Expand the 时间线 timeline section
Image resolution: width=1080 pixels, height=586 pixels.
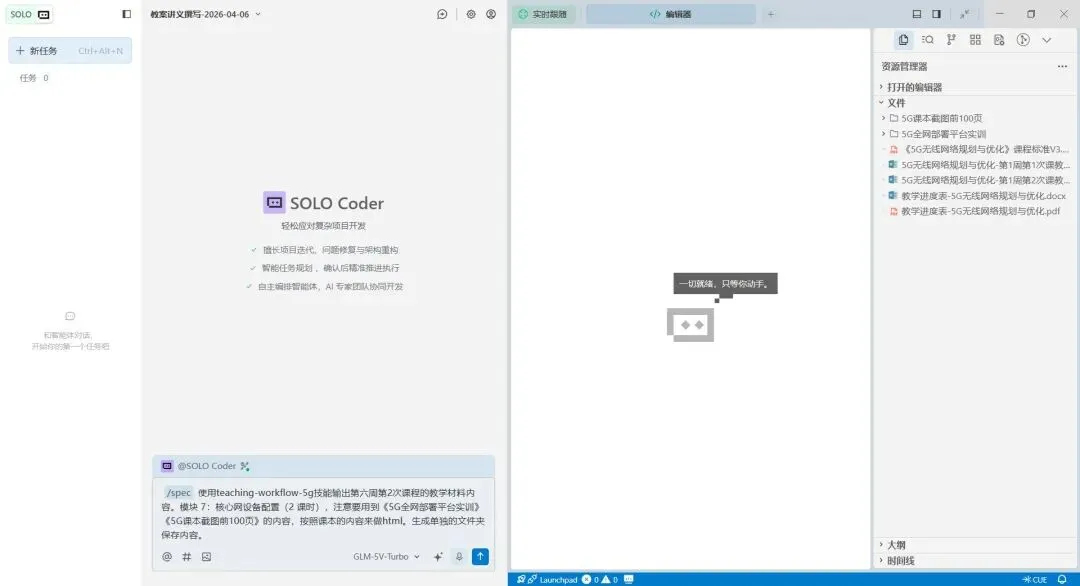click(975, 561)
